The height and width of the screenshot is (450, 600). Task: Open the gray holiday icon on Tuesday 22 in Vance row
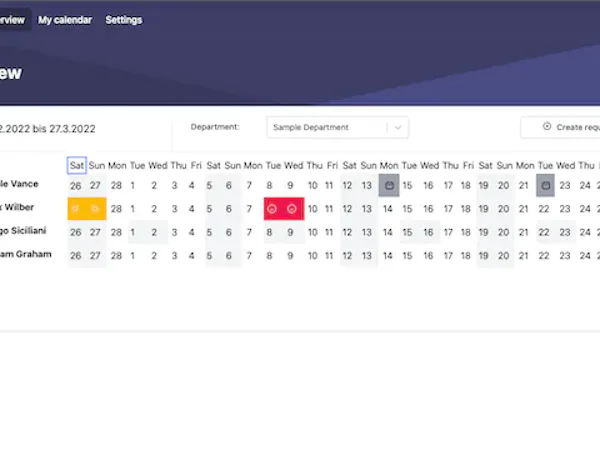coord(545,185)
